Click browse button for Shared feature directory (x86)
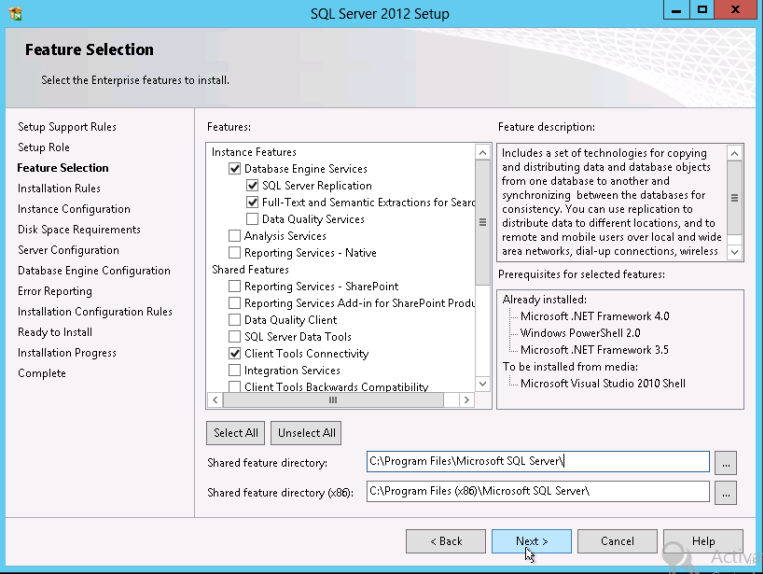Viewport: 763px width, 574px height. (x=726, y=492)
